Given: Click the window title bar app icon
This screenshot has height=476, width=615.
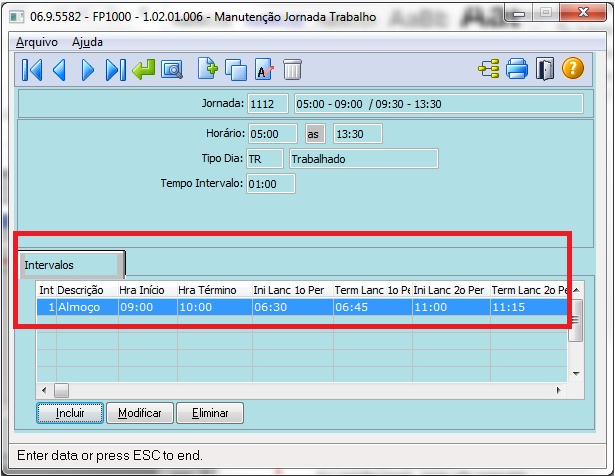Looking at the screenshot, I should point(16,17).
